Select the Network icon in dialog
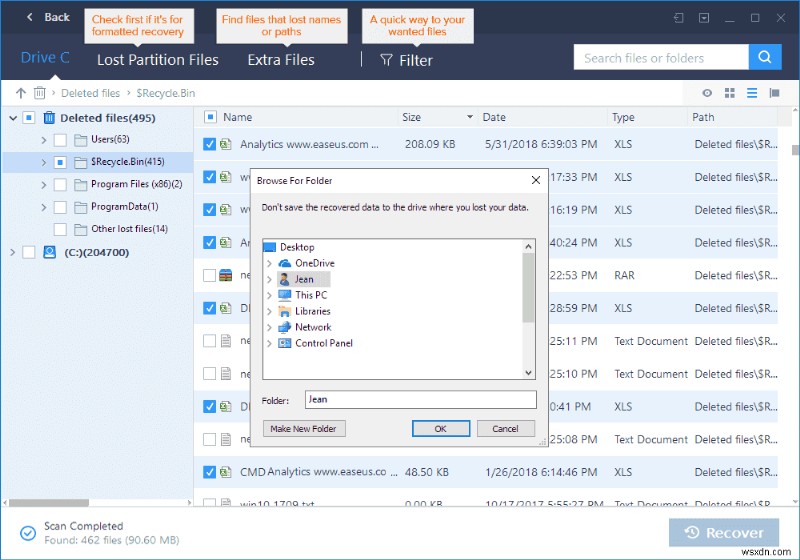 pyautogui.click(x=285, y=327)
